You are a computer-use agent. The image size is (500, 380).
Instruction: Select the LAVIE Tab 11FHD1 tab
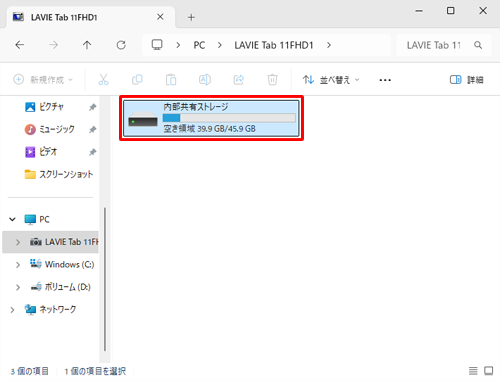point(89,17)
